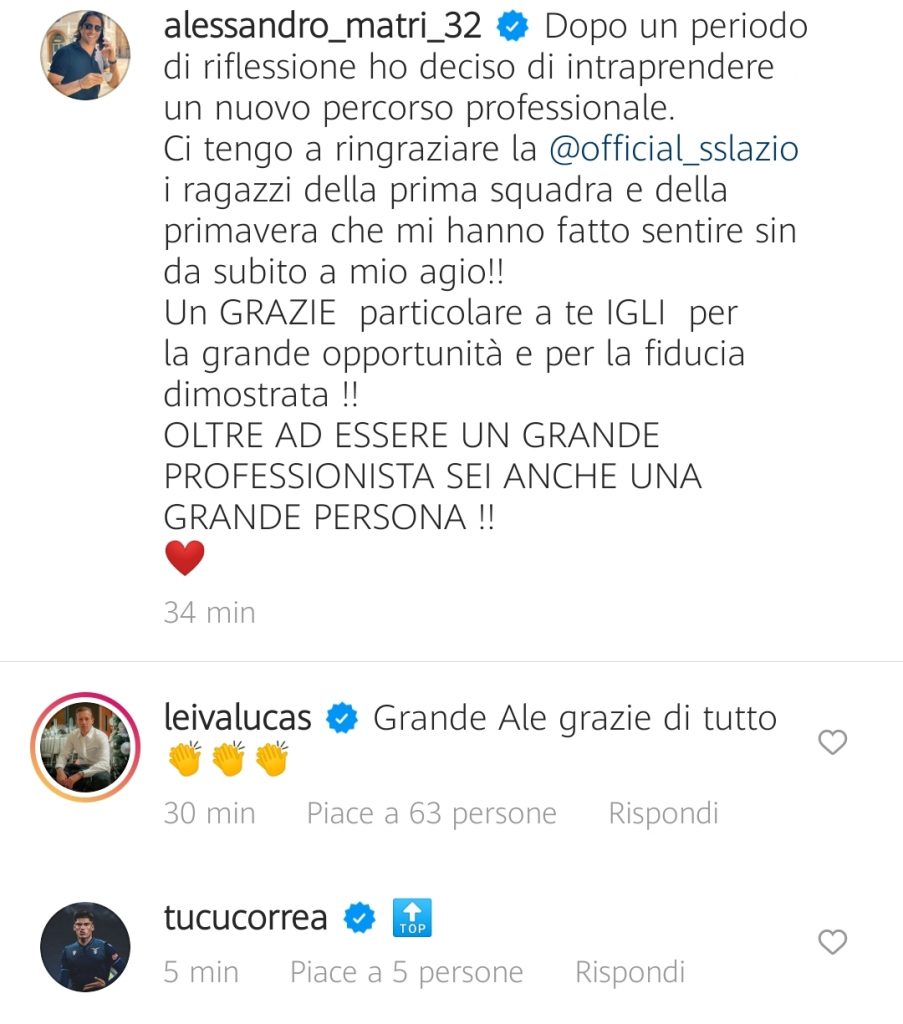Click the TOP arrow emoji
Screen dimensions: 903x1024
point(412,918)
